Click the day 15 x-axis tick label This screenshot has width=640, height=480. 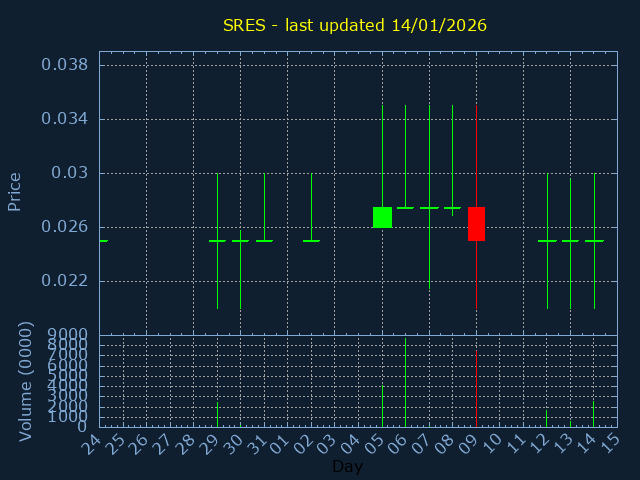(x=610, y=443)
